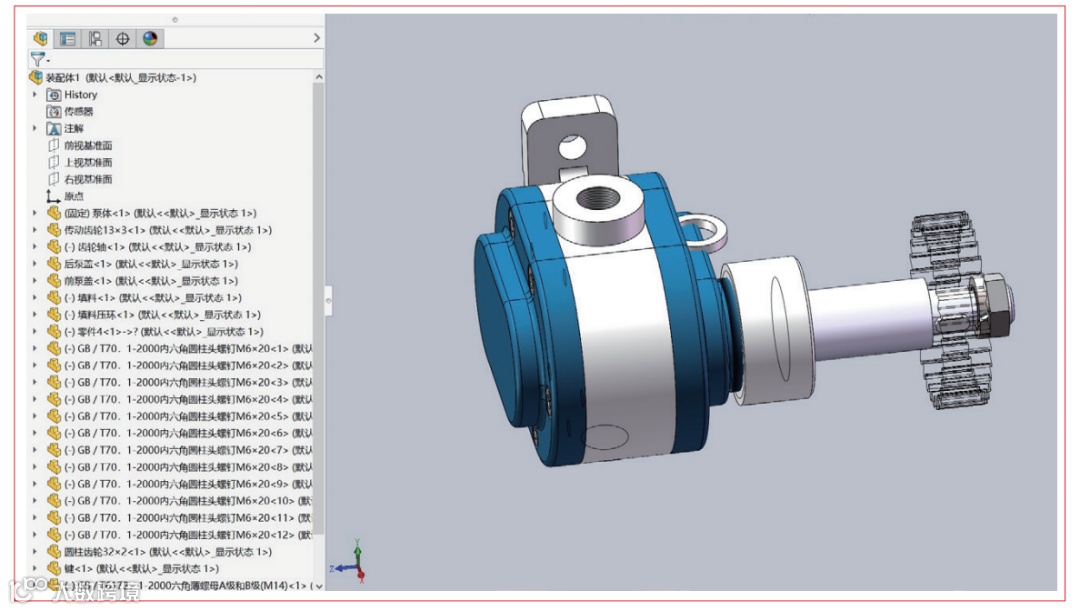Click the 泵体<1> part icon
1080x611 pixels.
54,214
